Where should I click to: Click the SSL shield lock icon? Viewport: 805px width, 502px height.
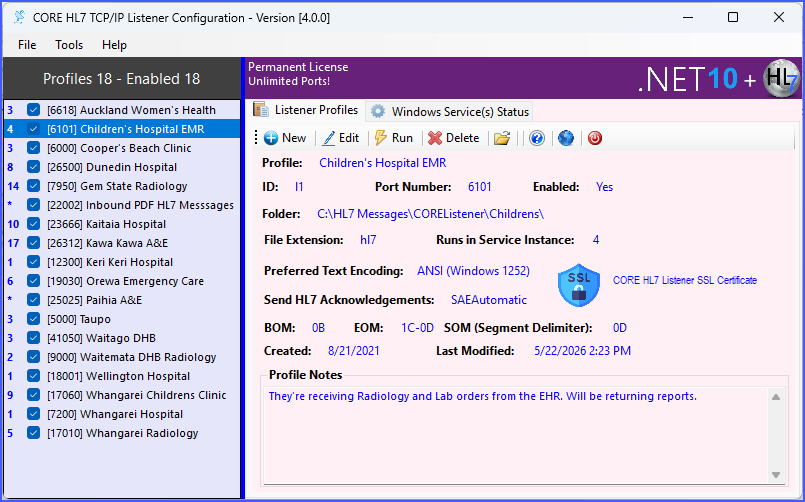[x=579, y=285]
